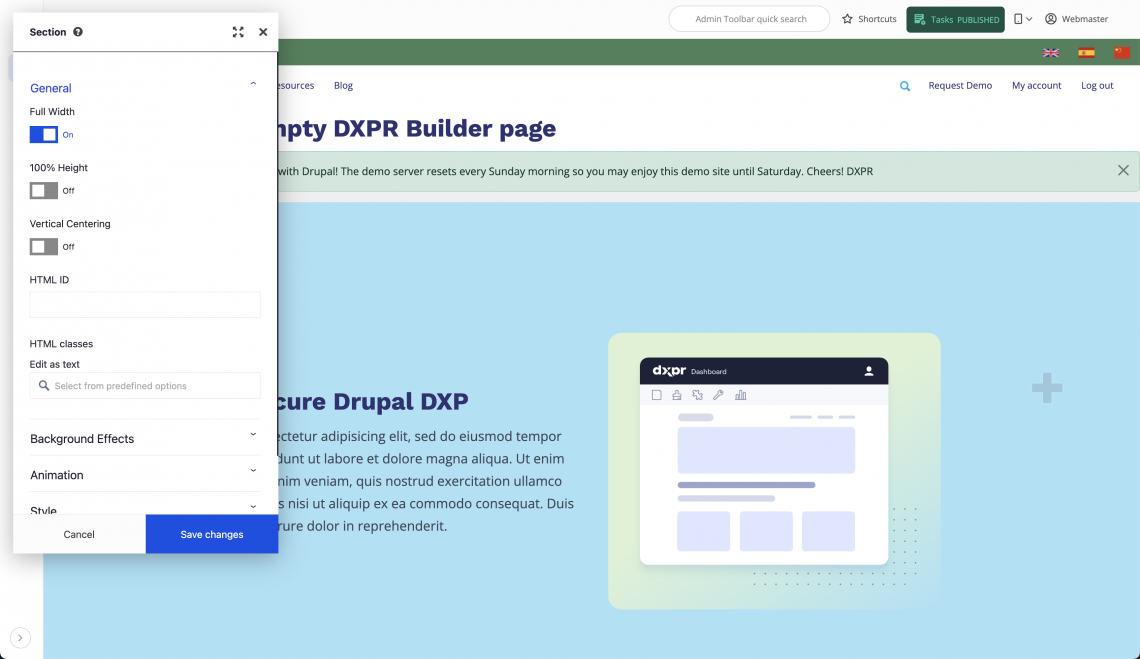This screenshot has height=659, width=1140.
Task: Collapse the General section
Action: pyautogui.click(x=145, y=88)
